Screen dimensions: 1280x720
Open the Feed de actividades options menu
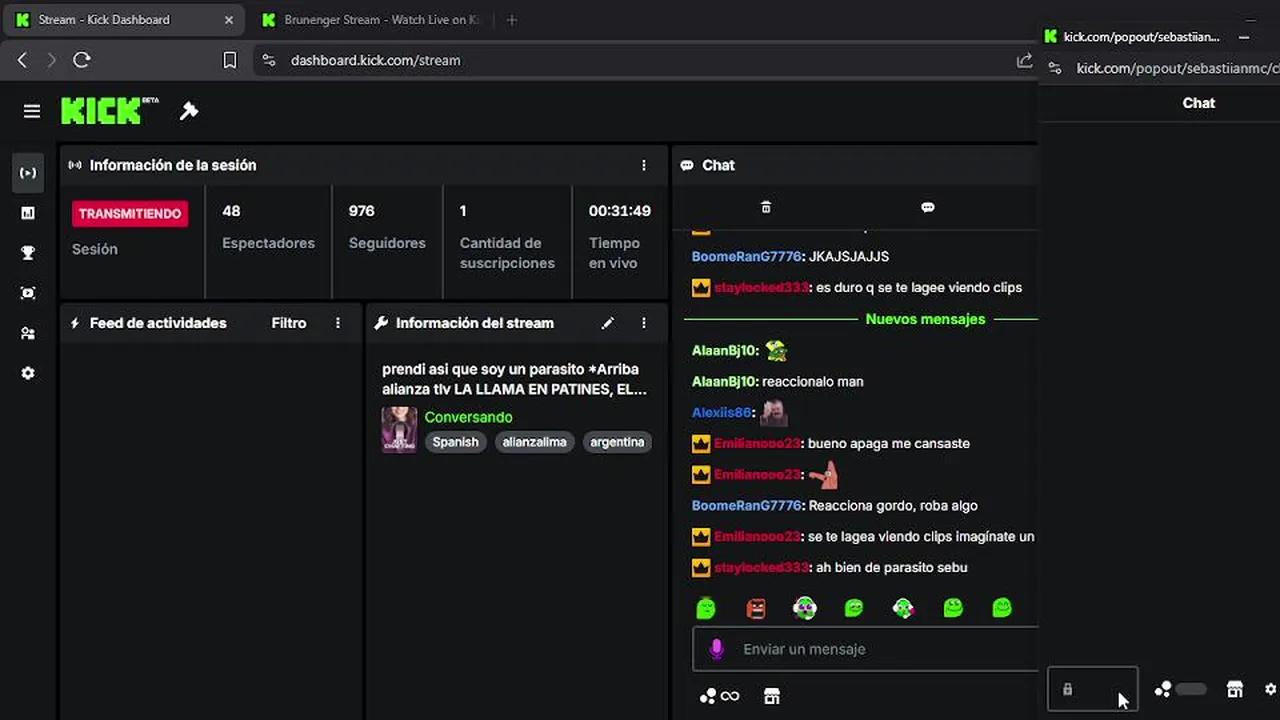tap(338, 323)
